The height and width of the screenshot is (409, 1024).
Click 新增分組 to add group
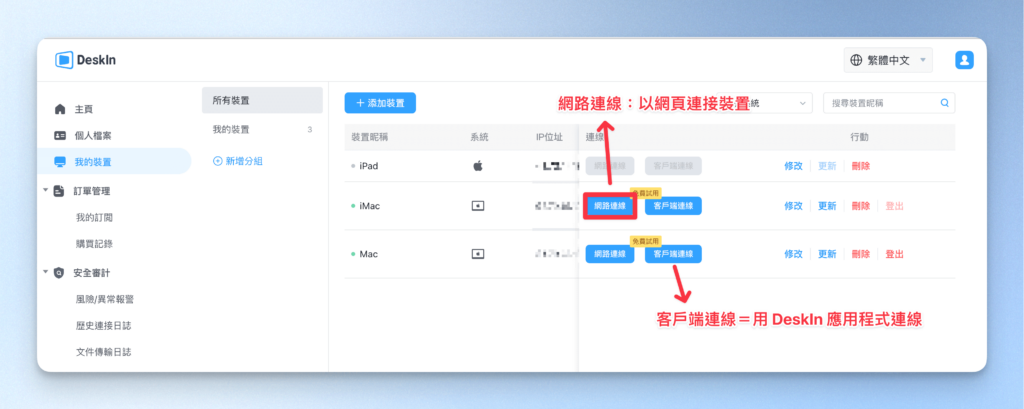pos(238,161)
